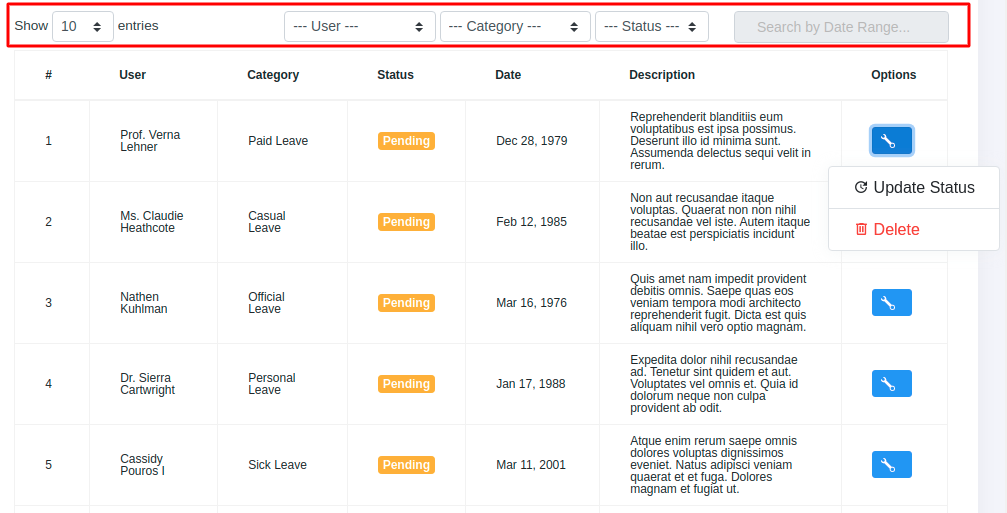Open wrench options for Prof. Verna Lehner row
The image size is (1007, 513).
(891, 141)
